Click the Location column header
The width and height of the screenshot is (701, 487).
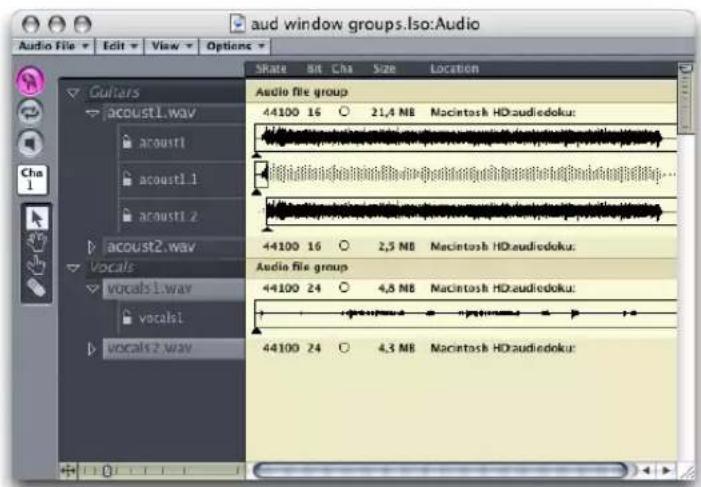tap(455, 69)
